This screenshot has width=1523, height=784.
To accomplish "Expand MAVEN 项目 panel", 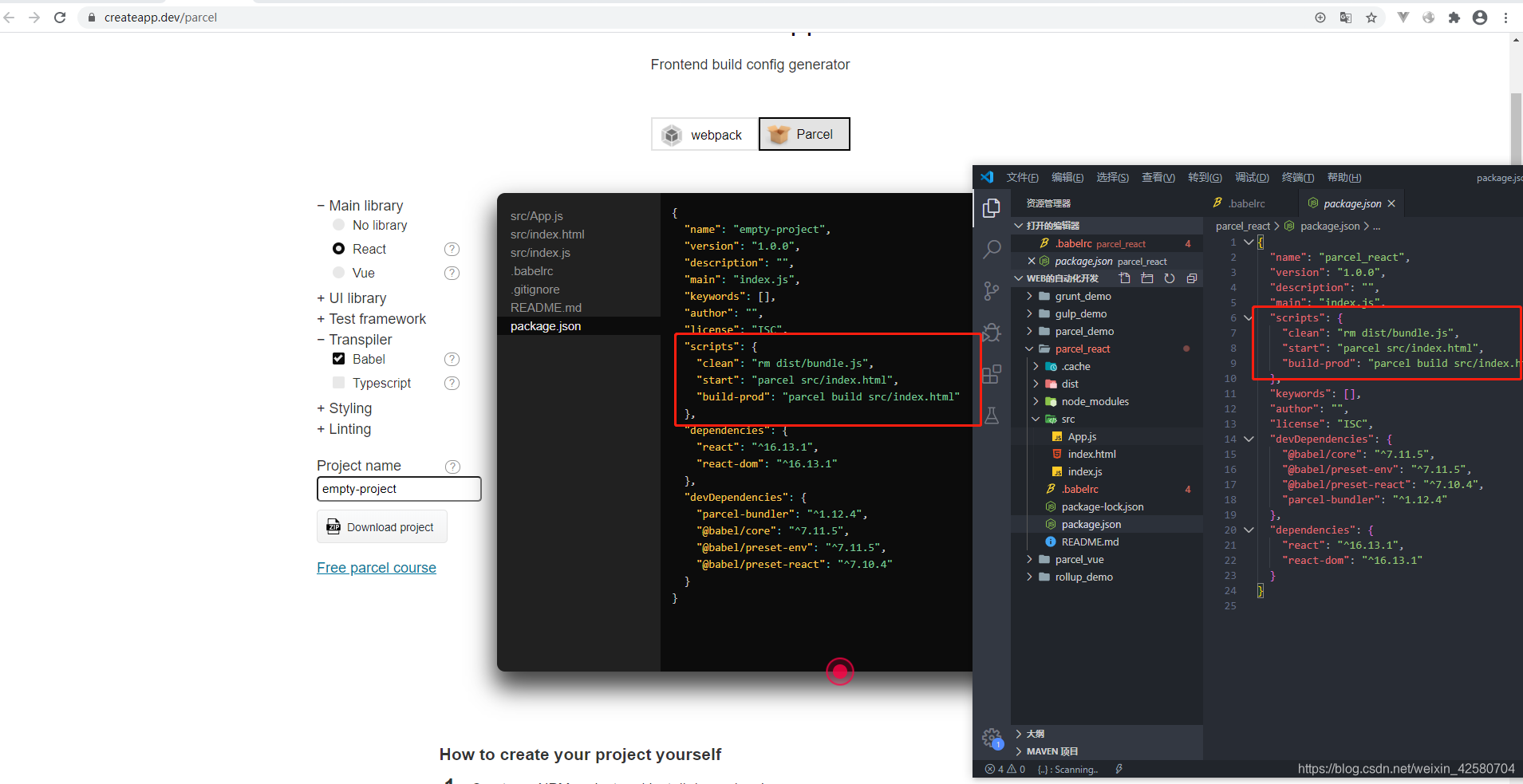I will coord(1052,751).
